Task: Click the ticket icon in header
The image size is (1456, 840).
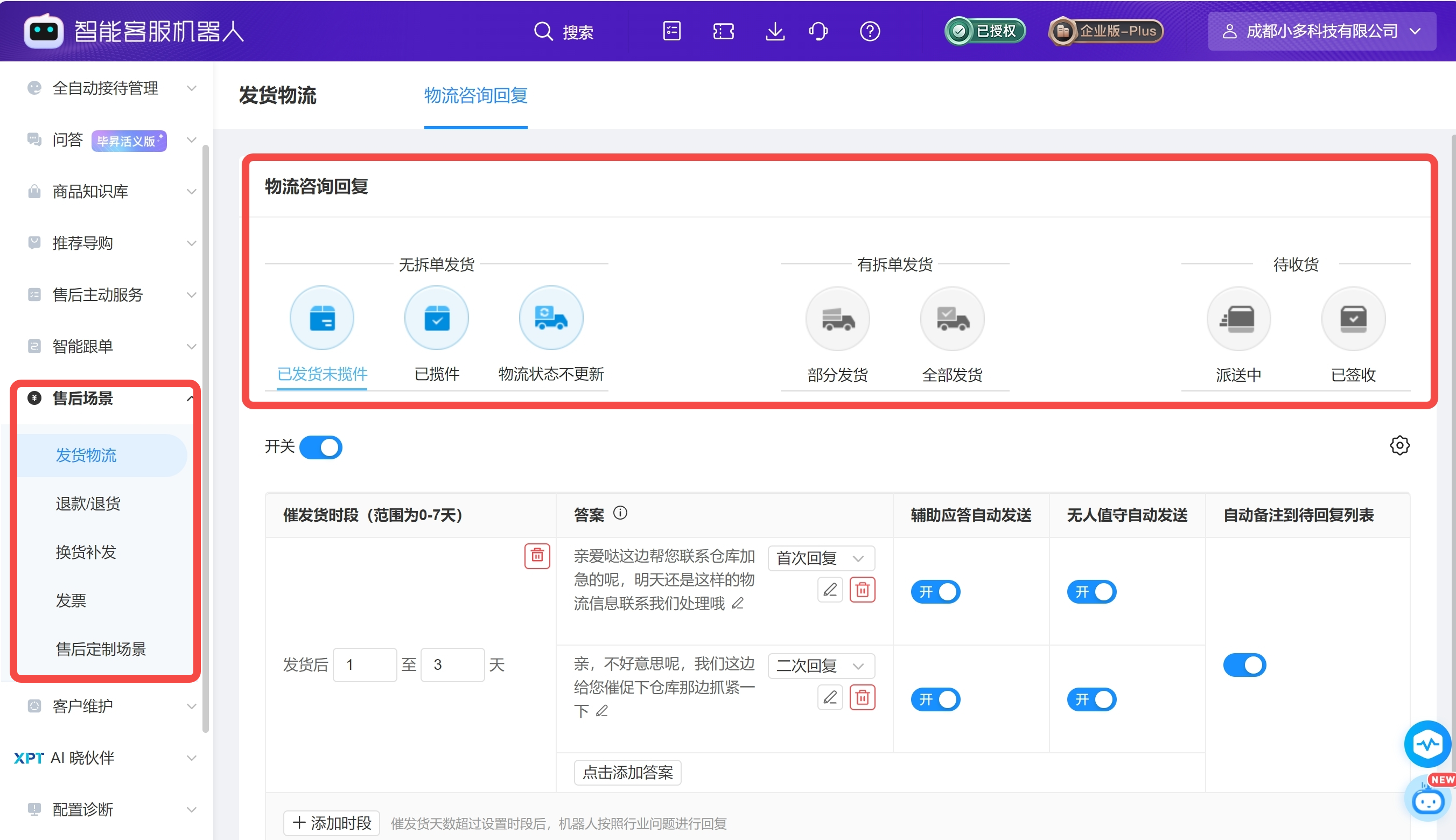Action: [x=723, y=31]
